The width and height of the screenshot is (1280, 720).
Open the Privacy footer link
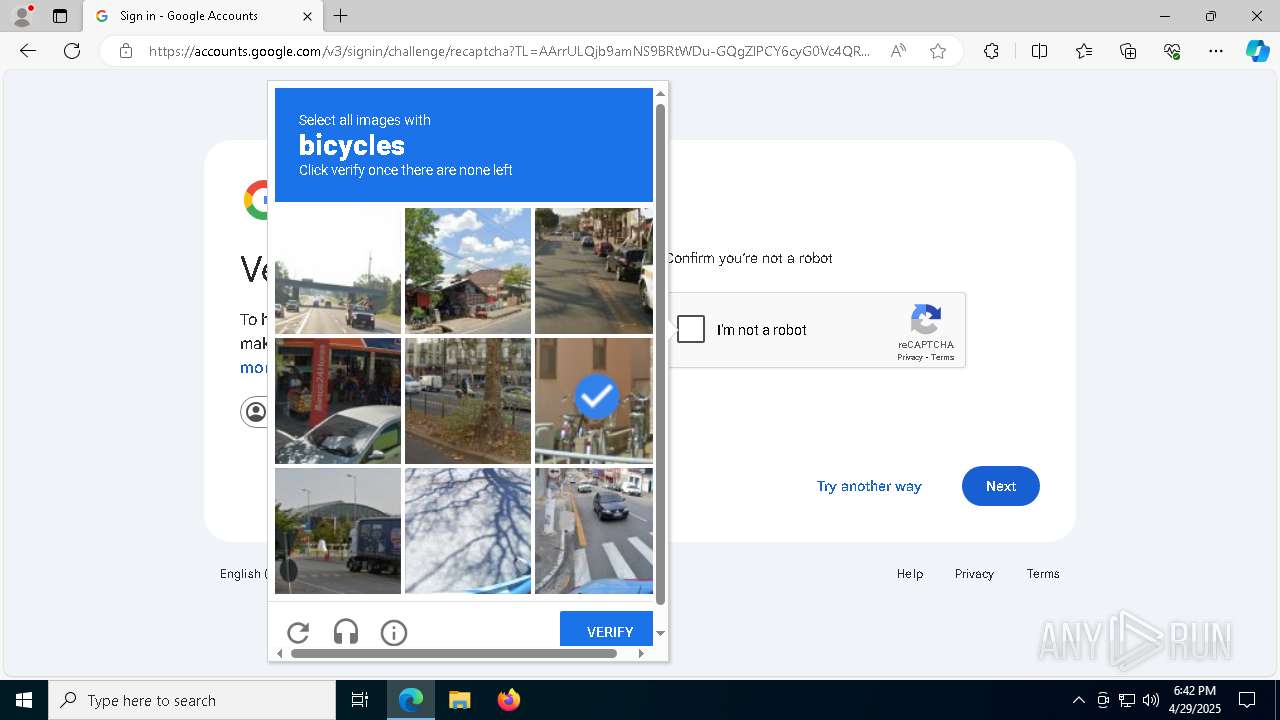coord(974,573)
